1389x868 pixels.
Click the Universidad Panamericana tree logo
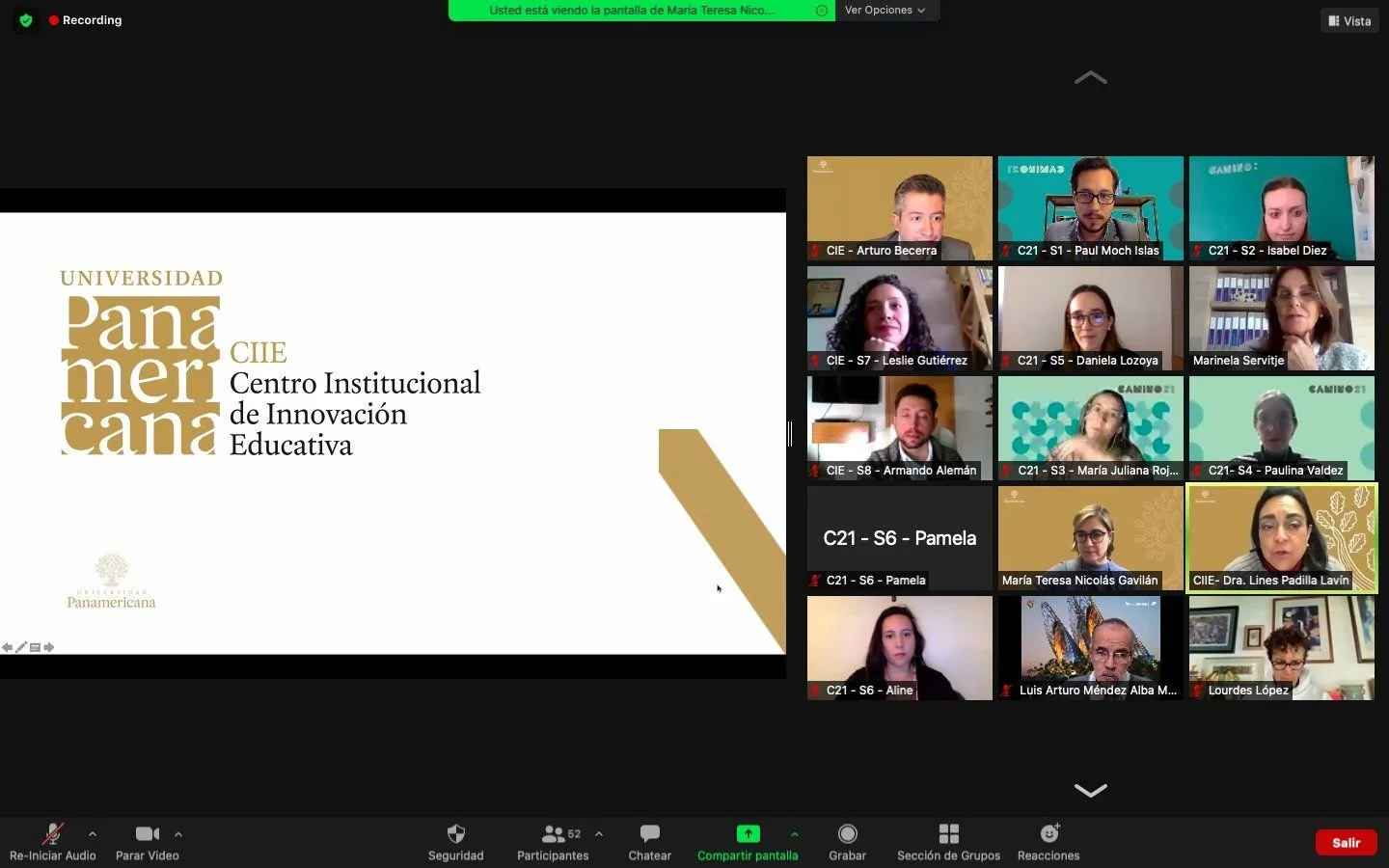tap(111, 582)
